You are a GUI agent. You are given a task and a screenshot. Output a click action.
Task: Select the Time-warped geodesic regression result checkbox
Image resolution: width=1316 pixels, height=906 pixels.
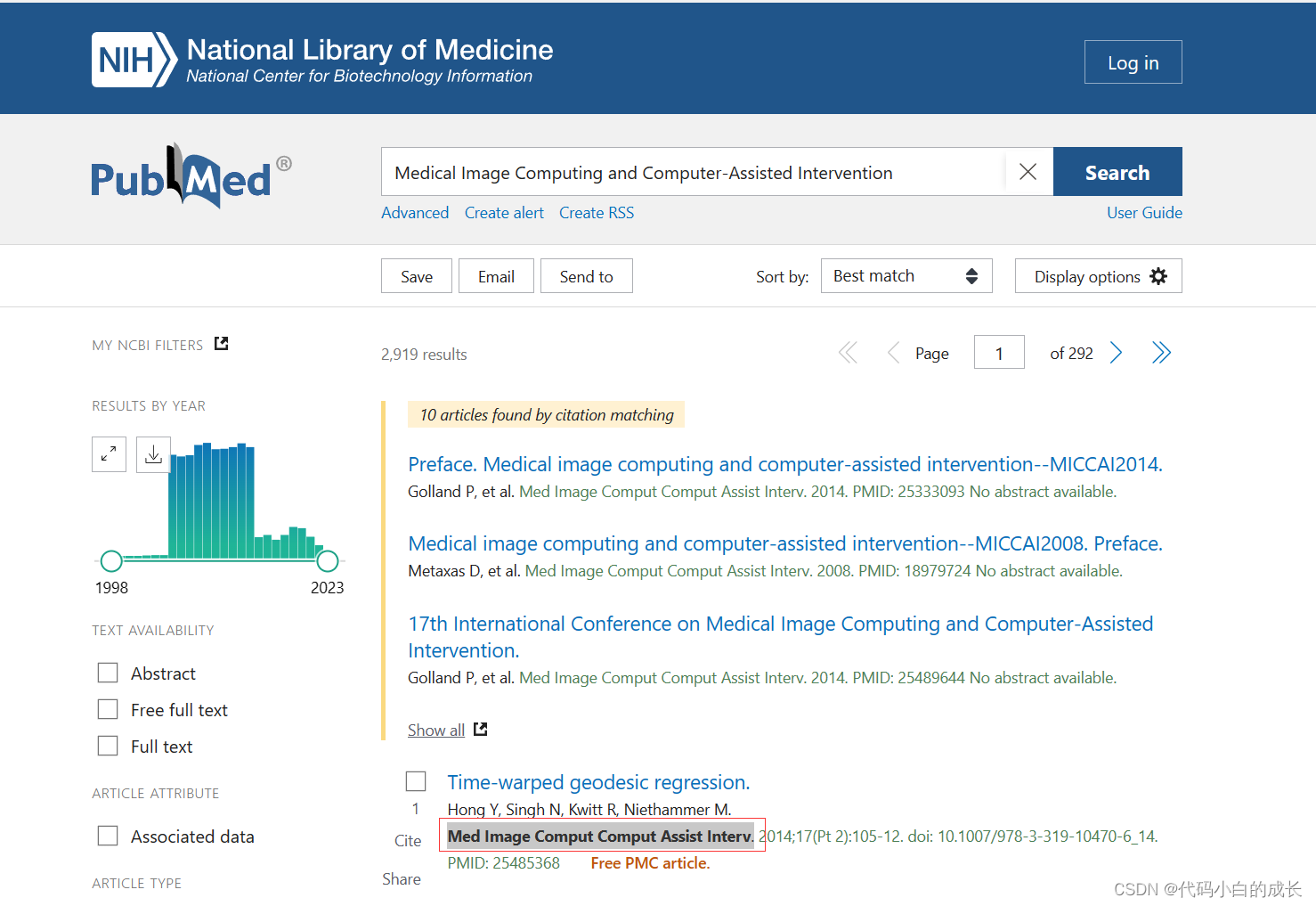pos(416,781)
